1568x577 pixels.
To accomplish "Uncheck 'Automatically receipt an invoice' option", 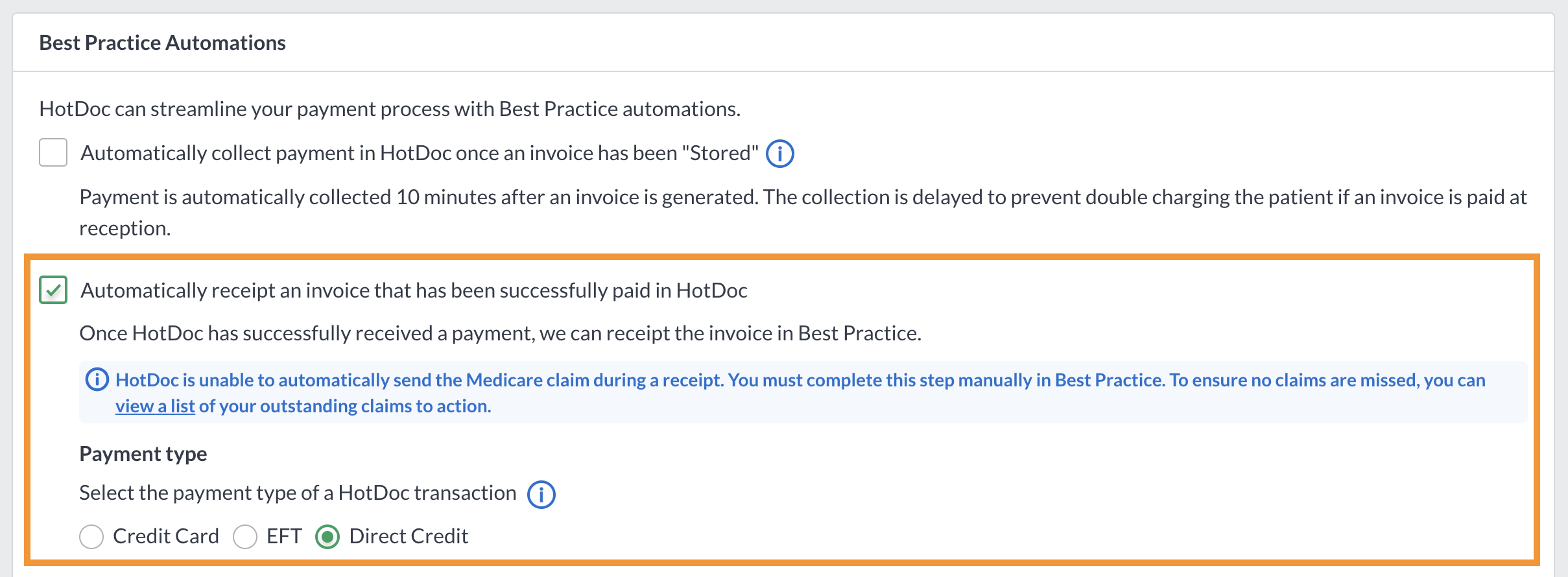I will [53, 290].
